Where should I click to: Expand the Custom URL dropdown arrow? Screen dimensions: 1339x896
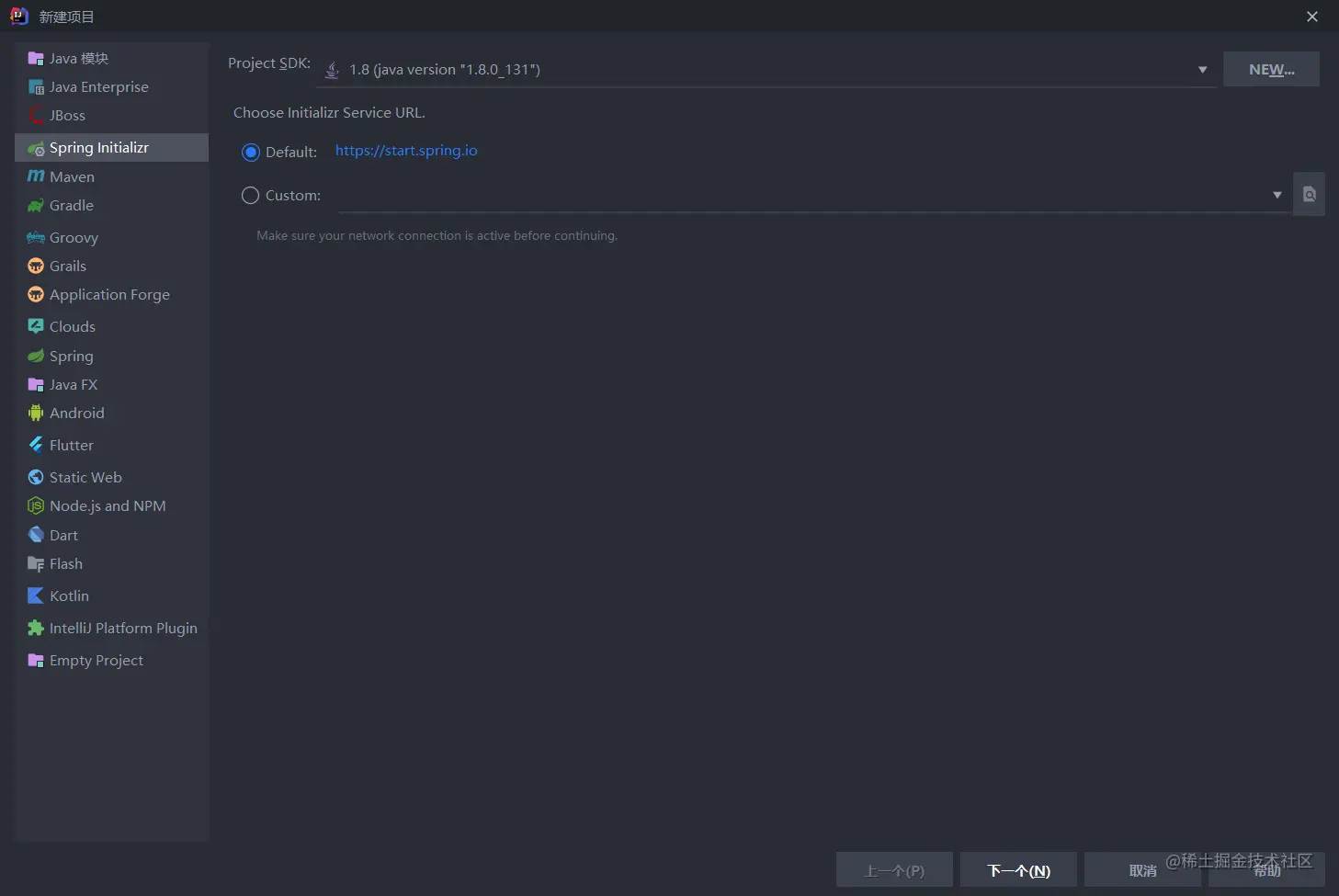pyautogui.click(x=1277, y=195)
